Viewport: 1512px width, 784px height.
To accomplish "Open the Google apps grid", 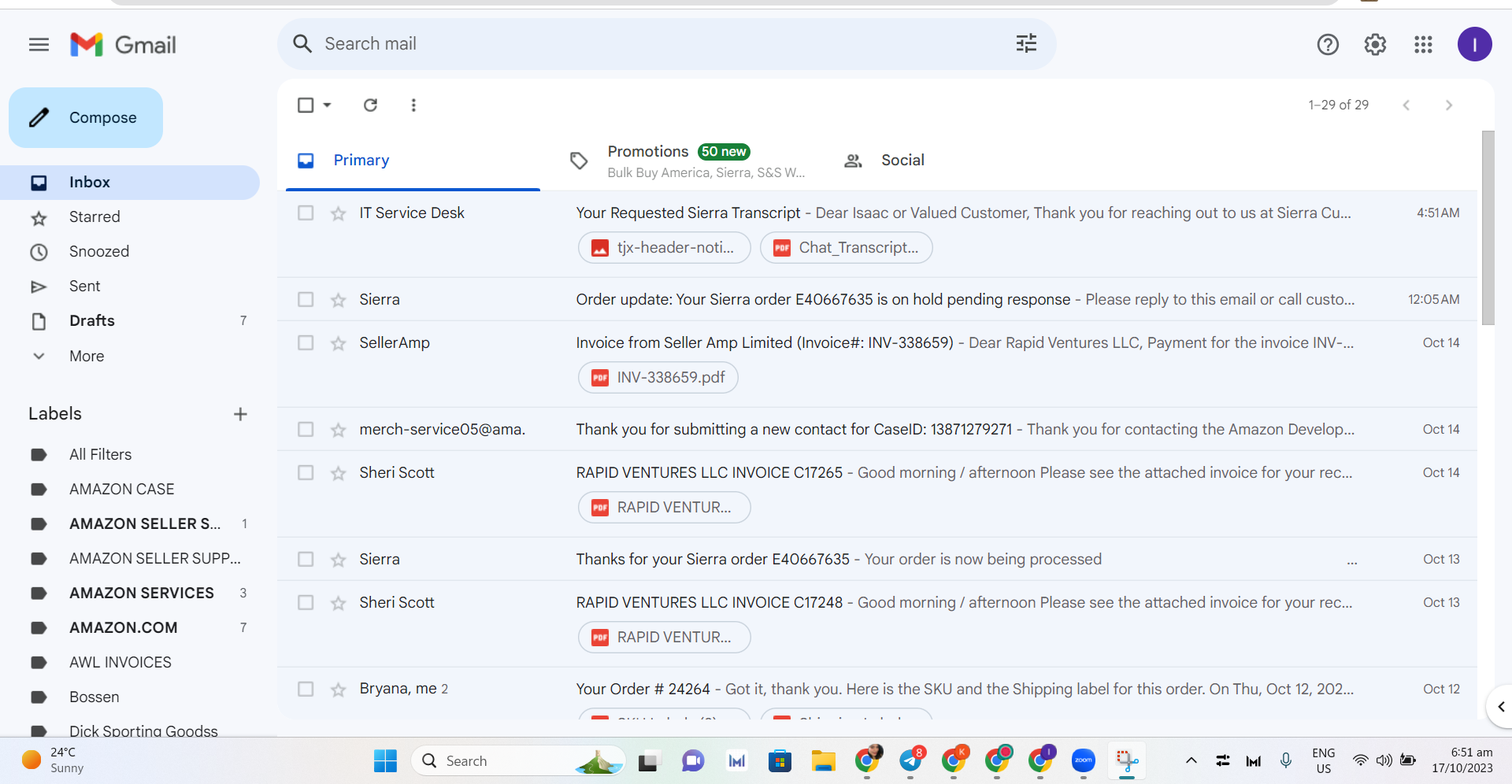I will pos(1423,45).
